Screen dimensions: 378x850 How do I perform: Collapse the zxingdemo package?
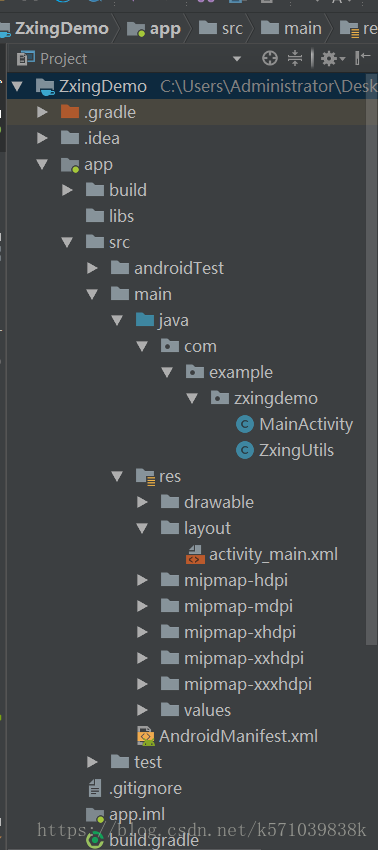(x=192, y=398)
